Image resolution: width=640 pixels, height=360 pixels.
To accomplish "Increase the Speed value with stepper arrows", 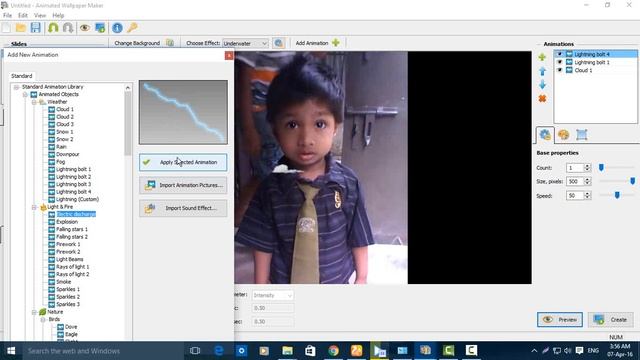I will 587,193.
